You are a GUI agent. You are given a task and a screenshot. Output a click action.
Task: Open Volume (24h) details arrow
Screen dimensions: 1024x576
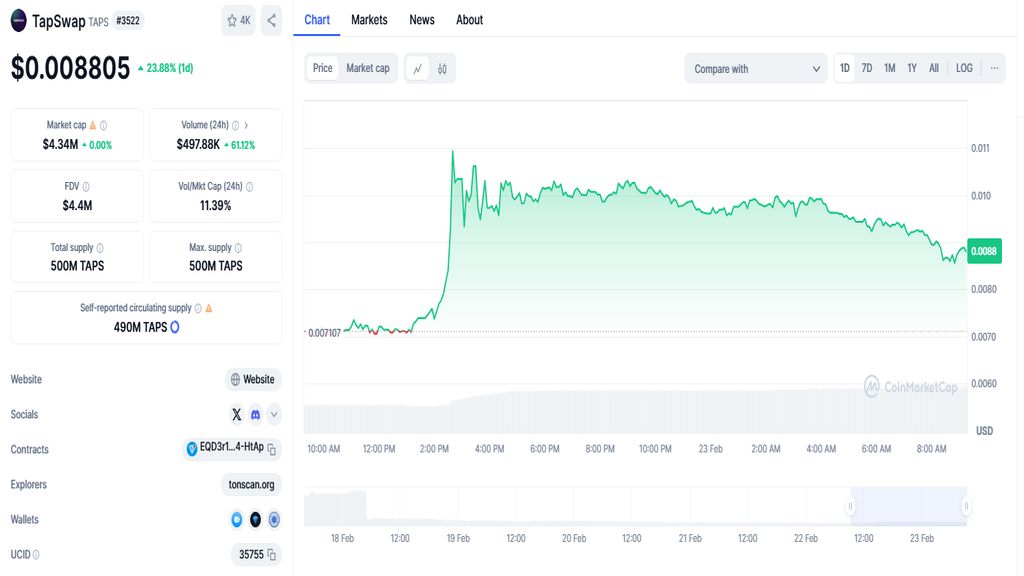click(x=246, y=125)
